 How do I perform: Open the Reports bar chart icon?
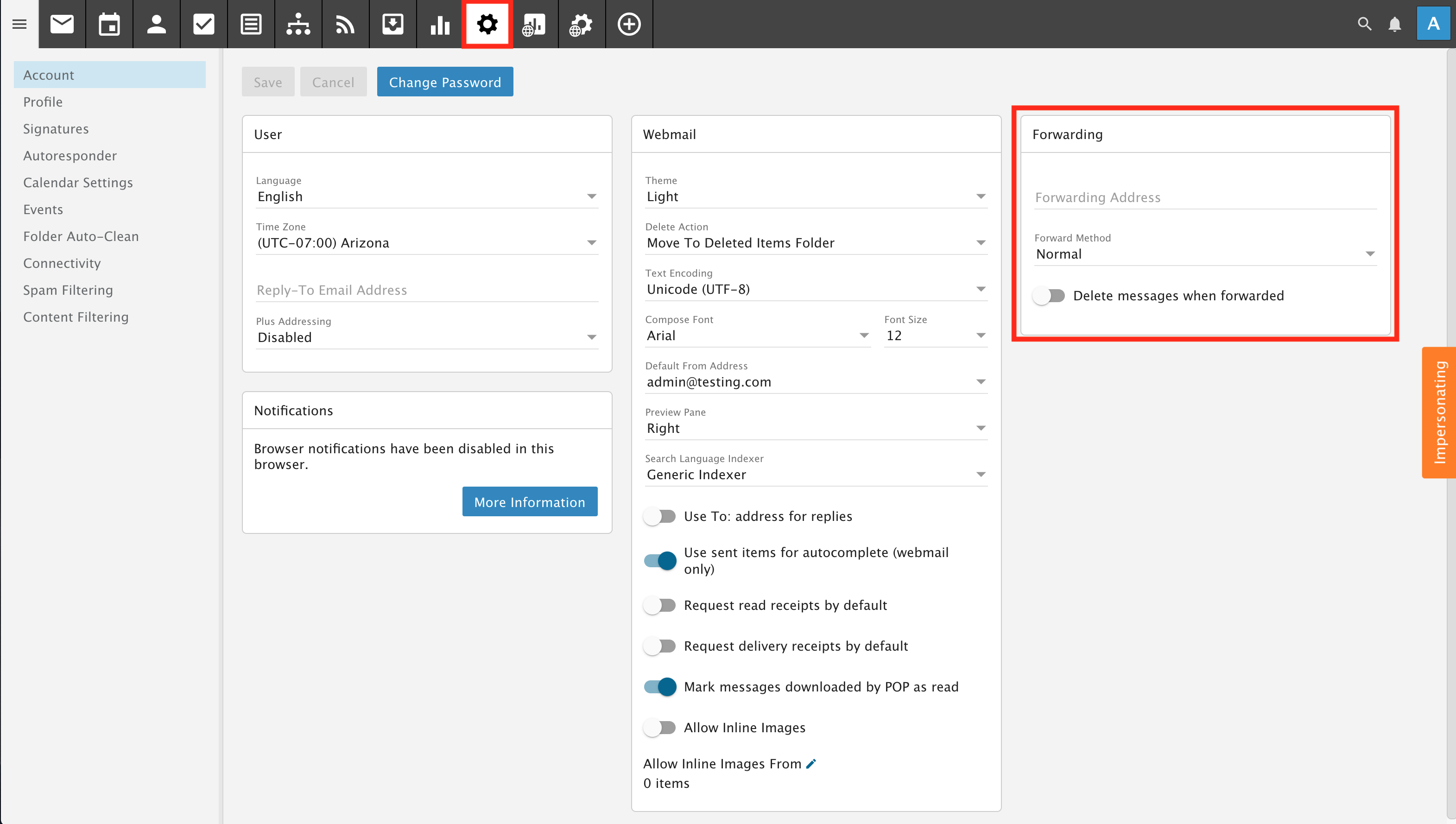pyautogui.click(x=440, y=25)
